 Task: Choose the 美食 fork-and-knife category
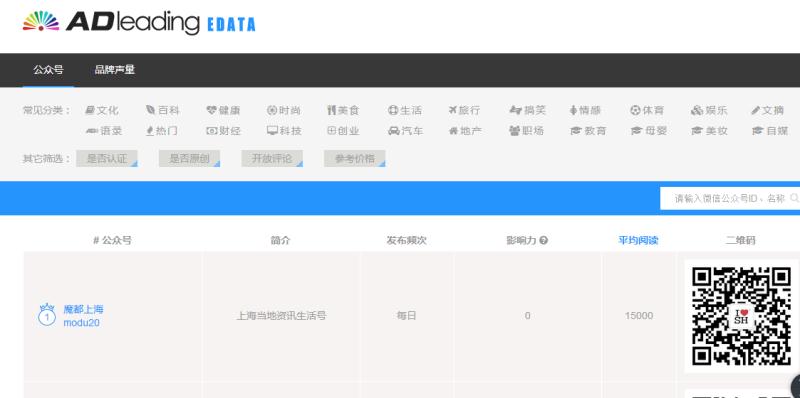(x=332, y=110)
